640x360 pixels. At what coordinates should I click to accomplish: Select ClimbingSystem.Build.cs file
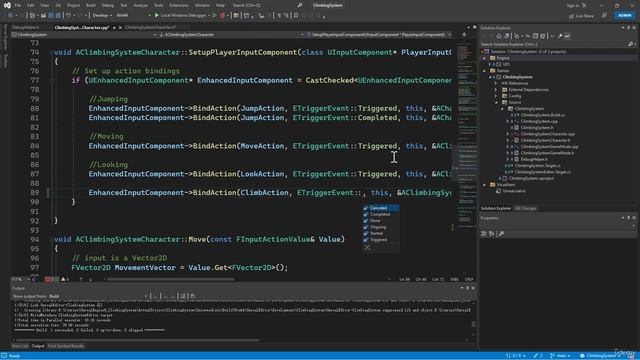[542, 115]
